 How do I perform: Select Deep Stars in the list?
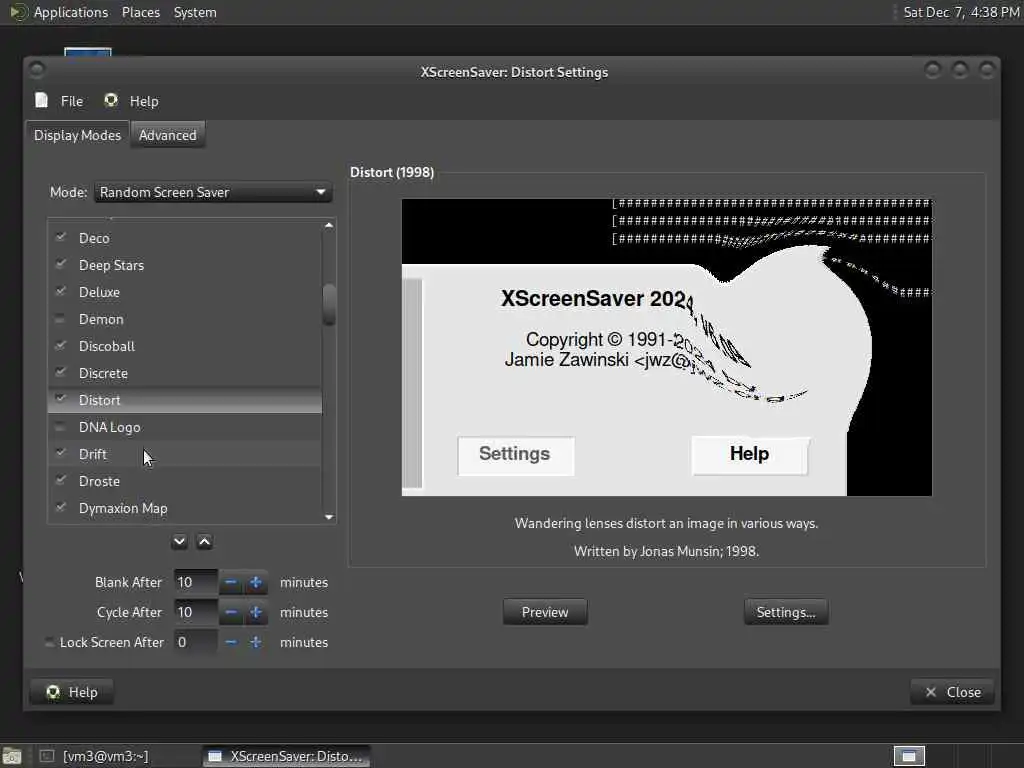pos(185,265)
